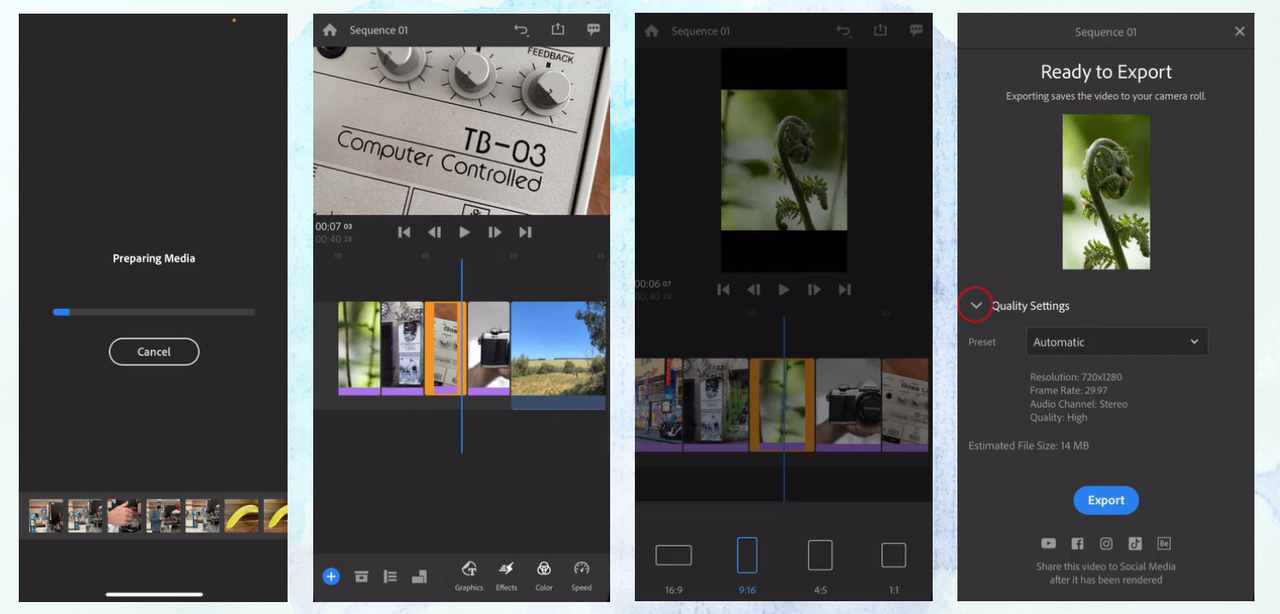Viewport: 1280px width, 614px height.
Task: Tap the blue Export button
Action: click(1106, 500)
